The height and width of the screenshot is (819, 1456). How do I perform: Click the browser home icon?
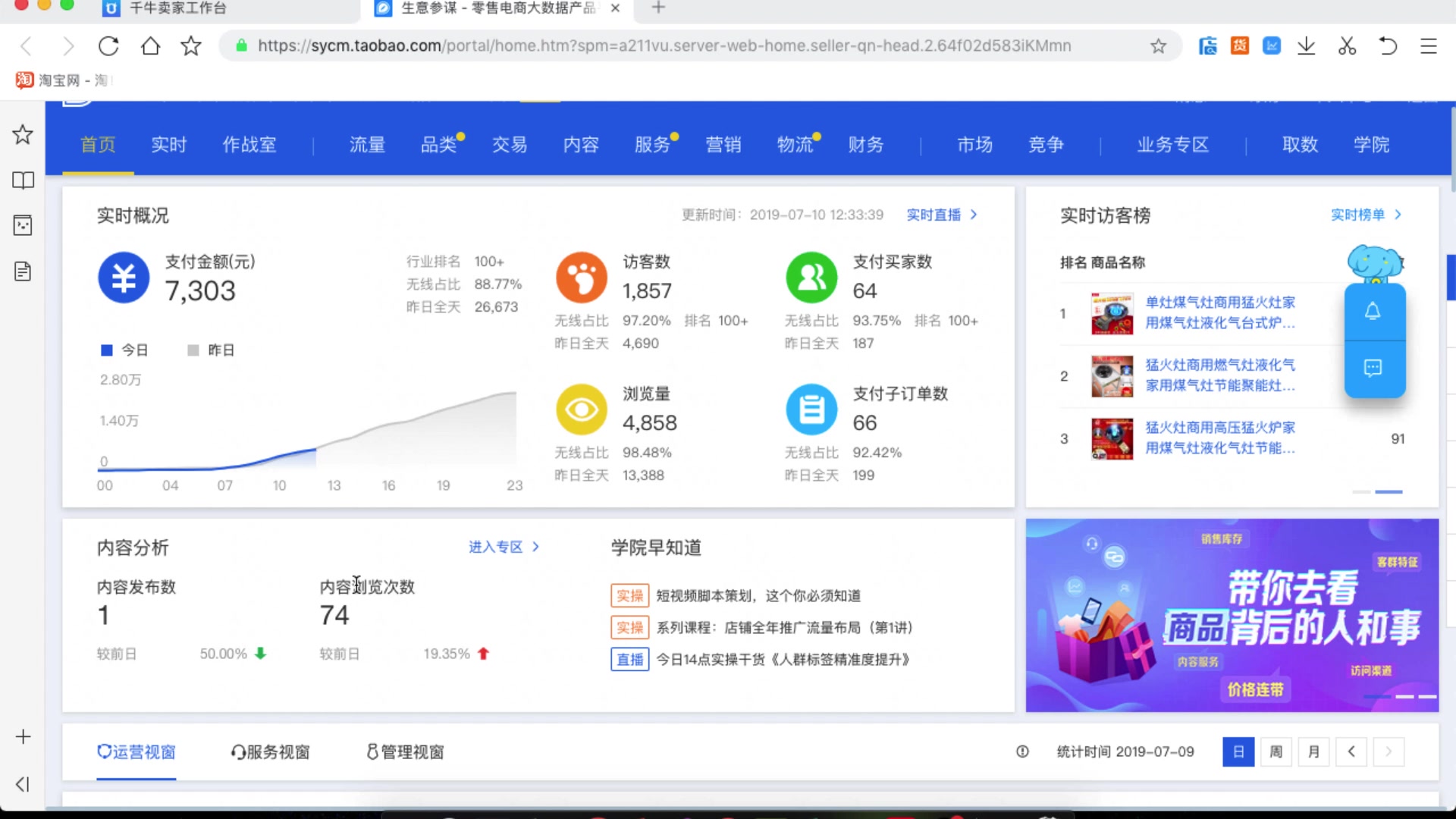coord(150,46)
